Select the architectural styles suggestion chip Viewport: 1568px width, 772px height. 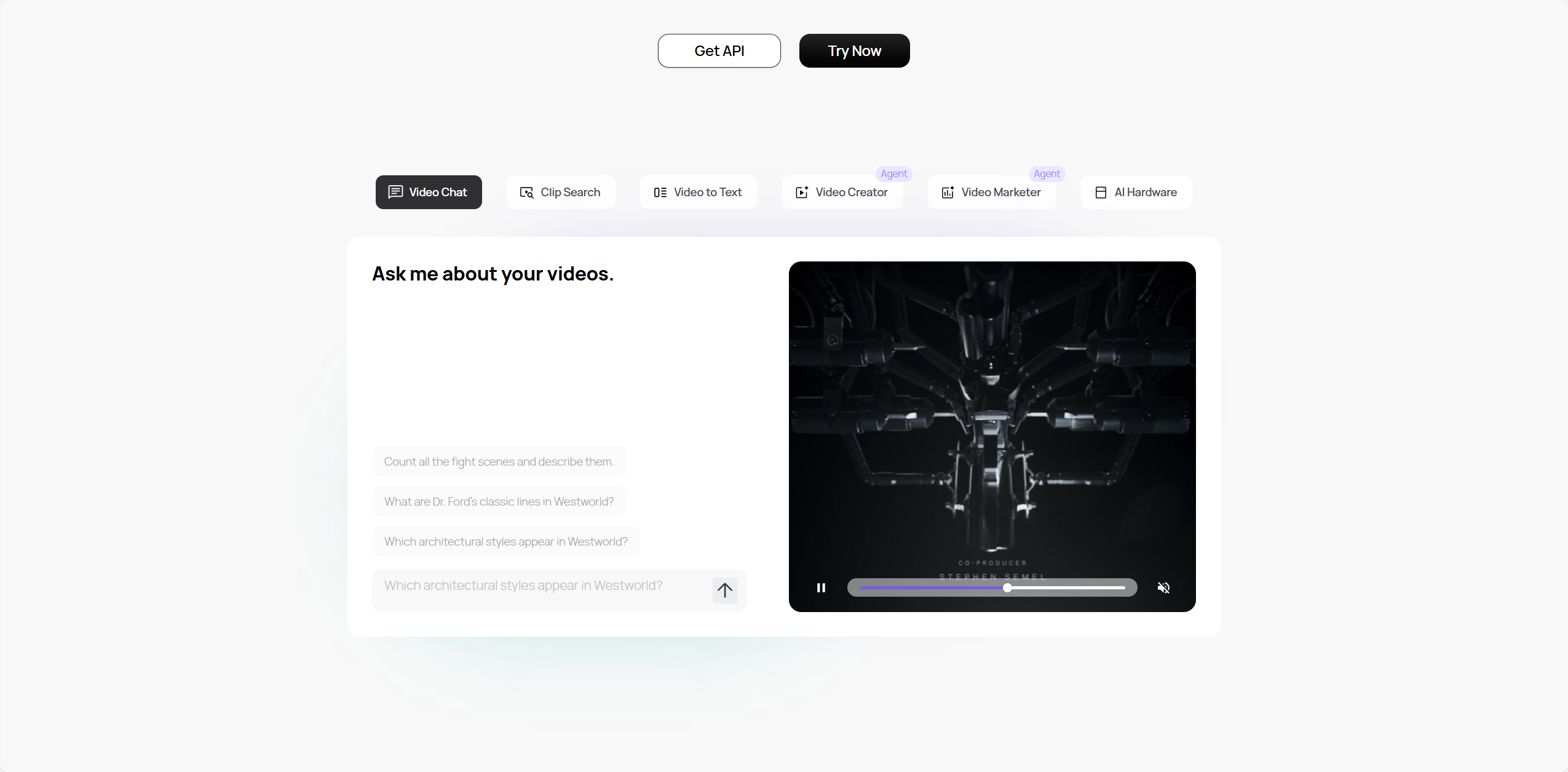(505, 541)
